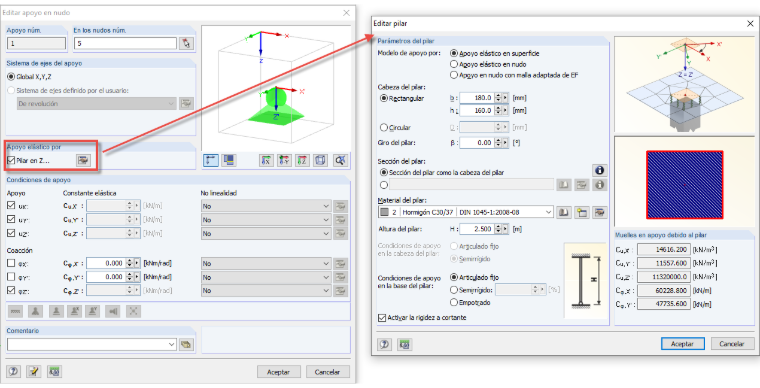The image size is (760, 388).
Task: Open nonlinearity dropdown for φX'
Action: 266,264
